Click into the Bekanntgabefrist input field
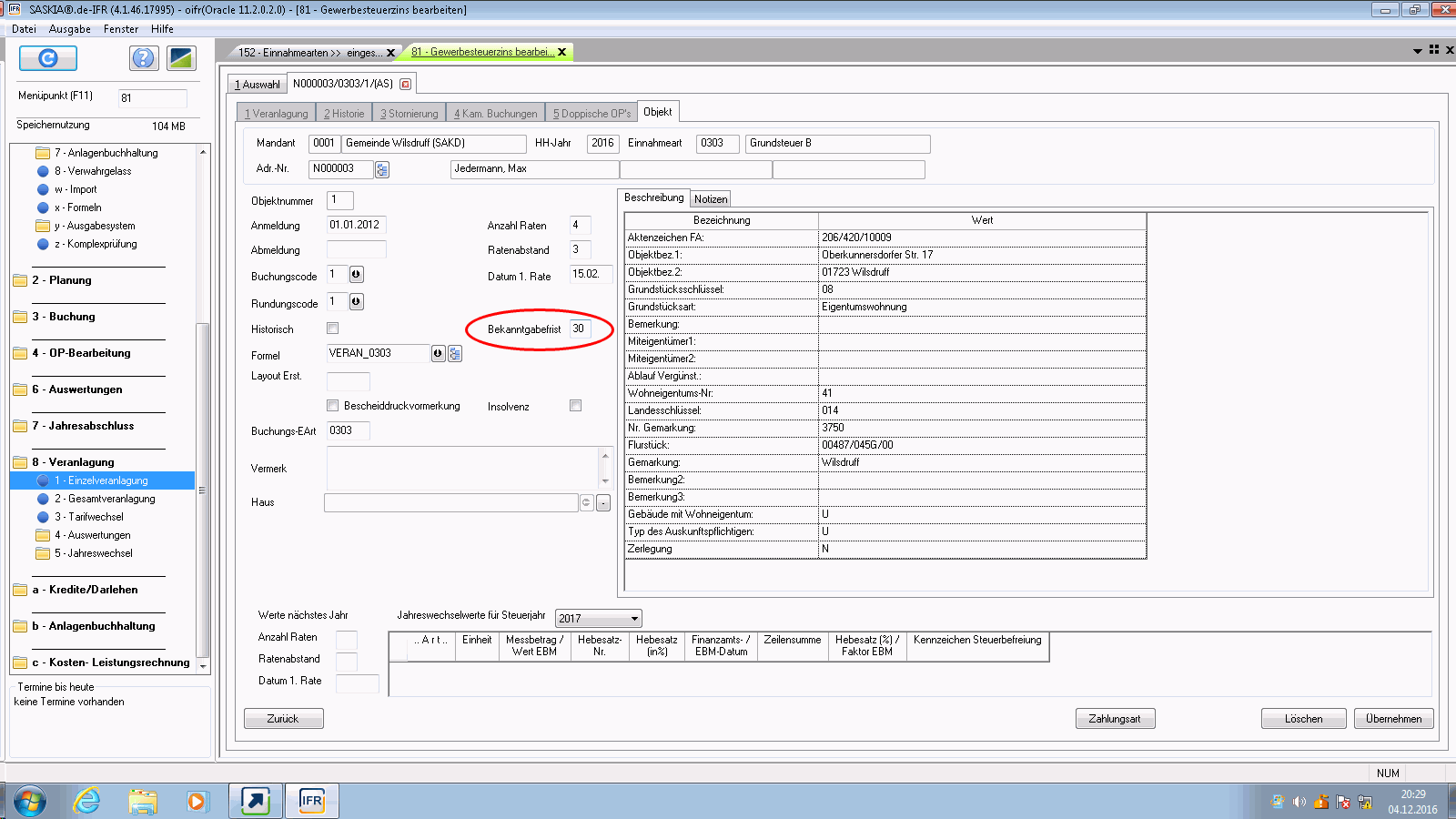 click(x=580, y=329)
